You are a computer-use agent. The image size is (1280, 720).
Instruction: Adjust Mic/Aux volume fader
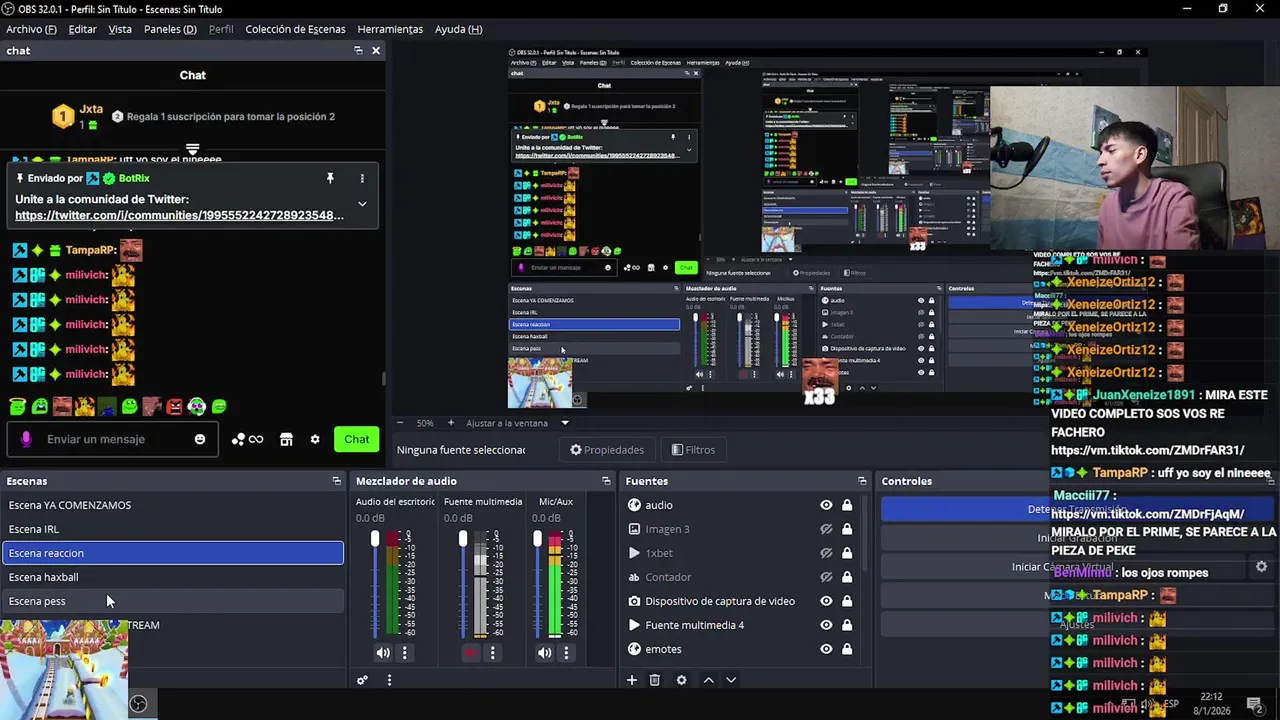[x=537, y=540]
